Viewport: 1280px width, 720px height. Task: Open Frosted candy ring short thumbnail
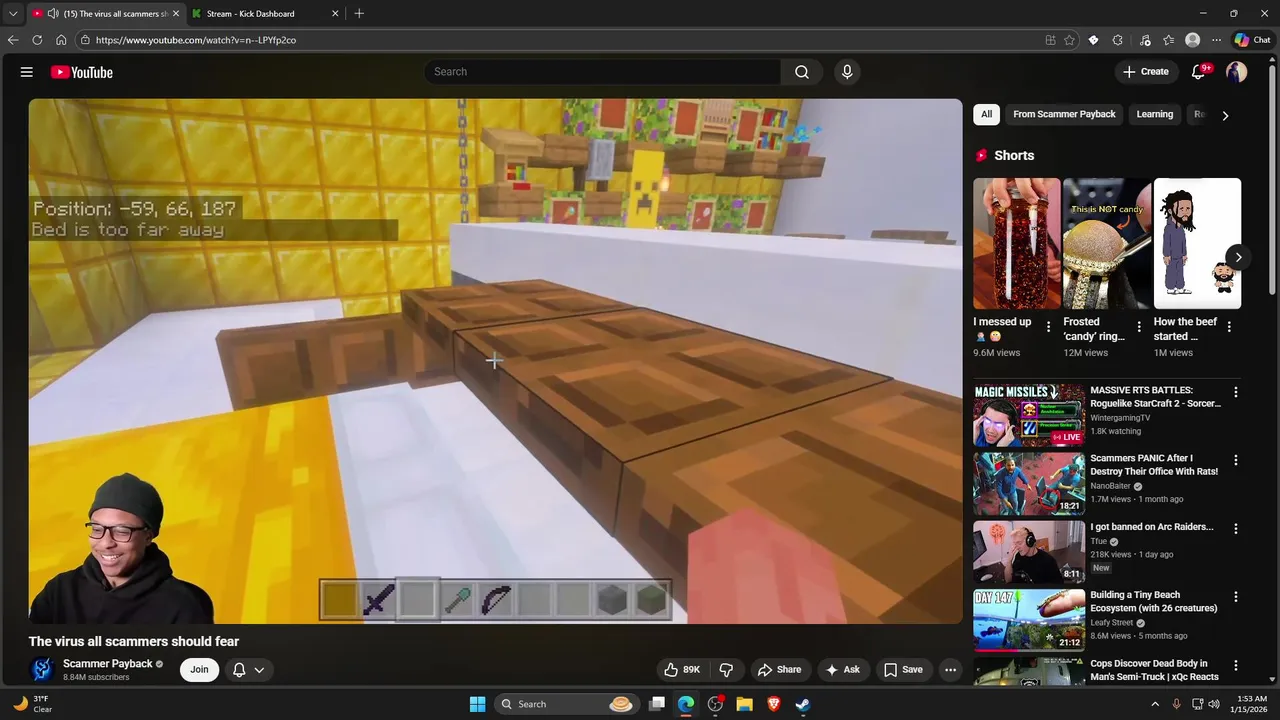pyautogui.click(x=1107, y=243)
